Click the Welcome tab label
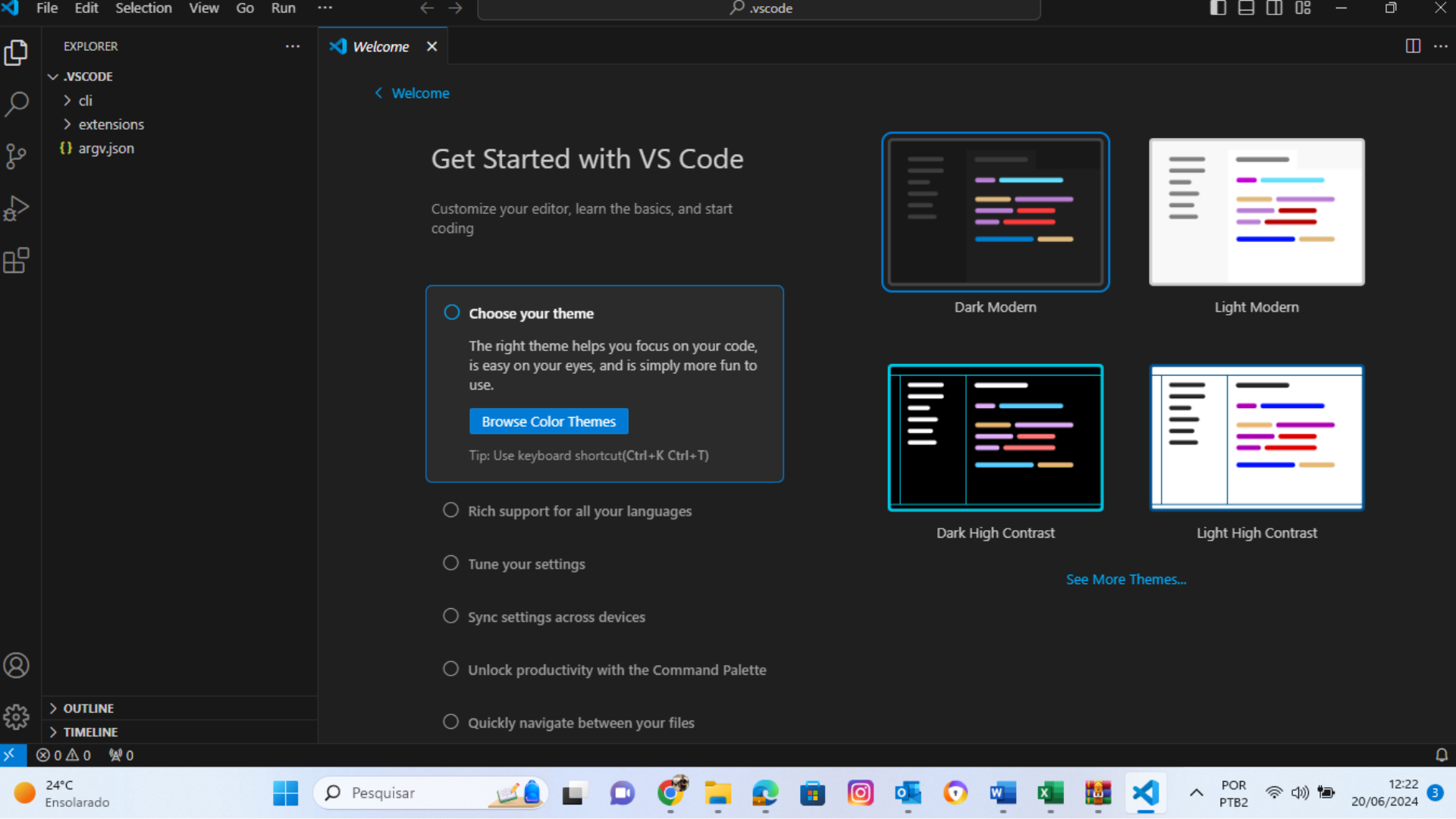The width and height of the screenshot is (1456, 819). (381, 46)
